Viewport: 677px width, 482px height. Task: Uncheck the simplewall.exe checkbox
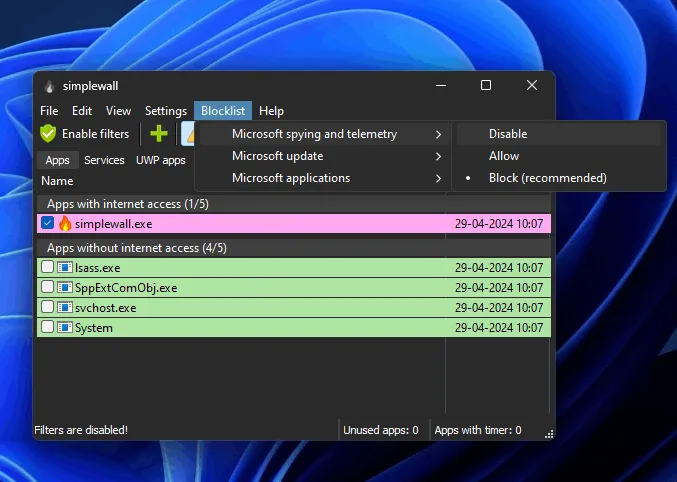point(48,224)
